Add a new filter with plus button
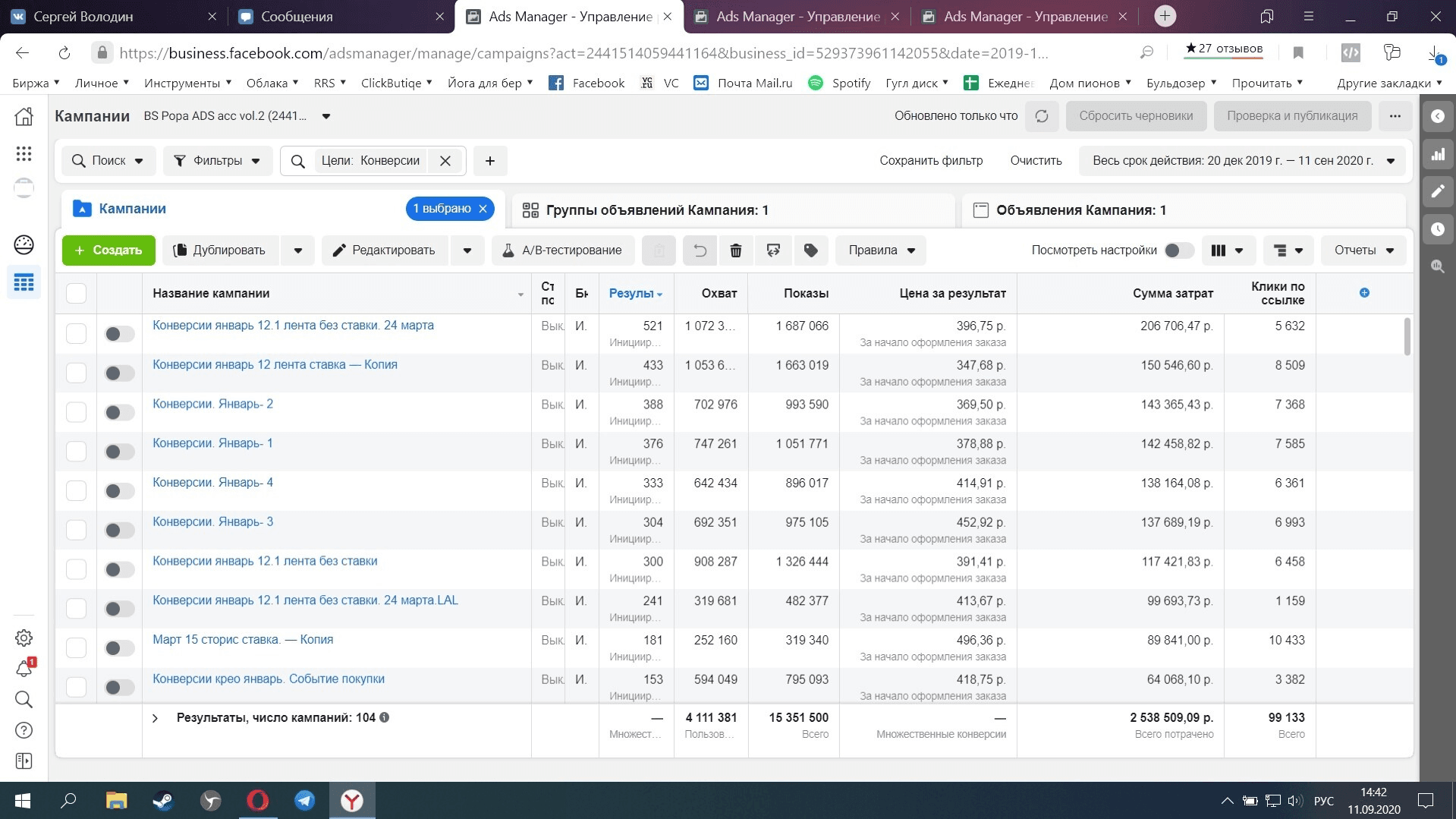Screen dimensions: 1456x819 point(490,161)
